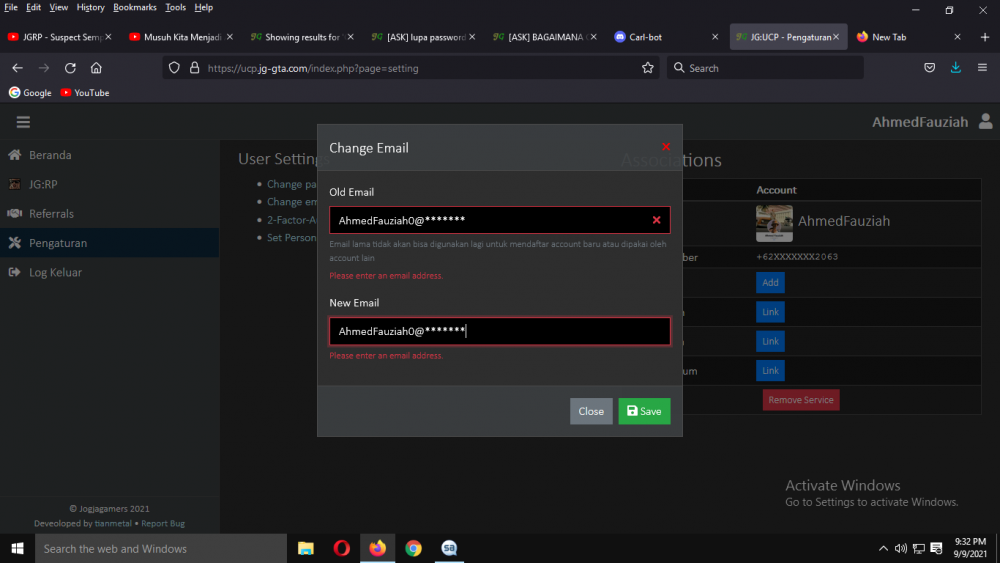The width and height of the screenshot is (1000, 563).
Task: Click the browser Search box
Action: click(765, 68)
